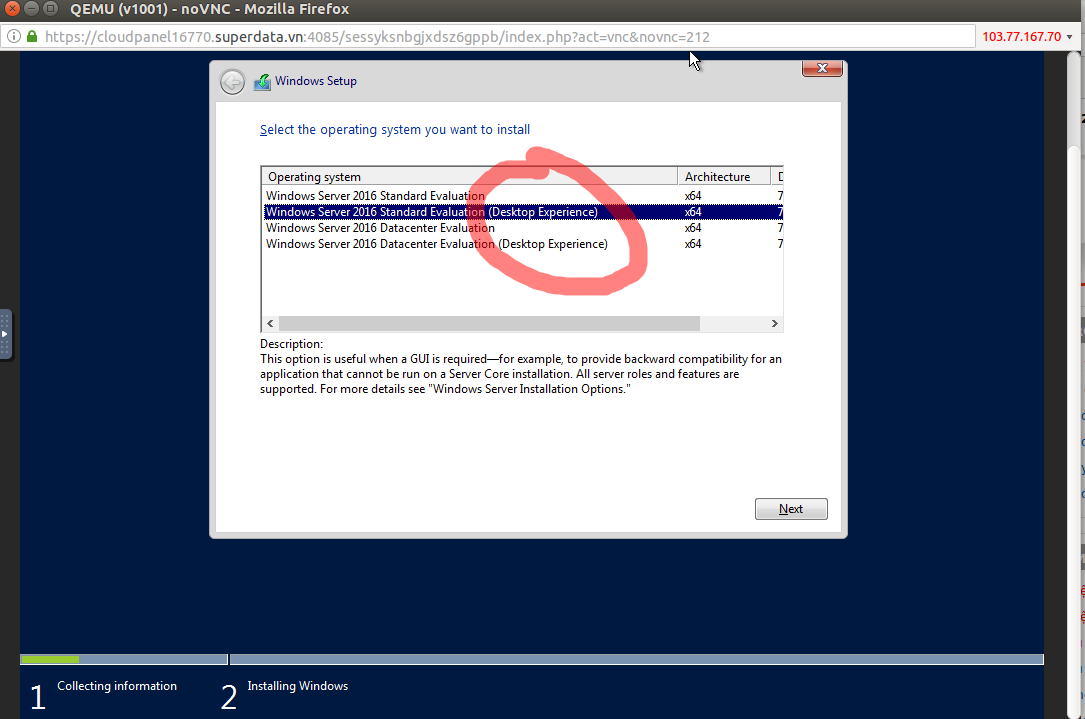Close the Windows Setup dialog

(x=821, y=68)
